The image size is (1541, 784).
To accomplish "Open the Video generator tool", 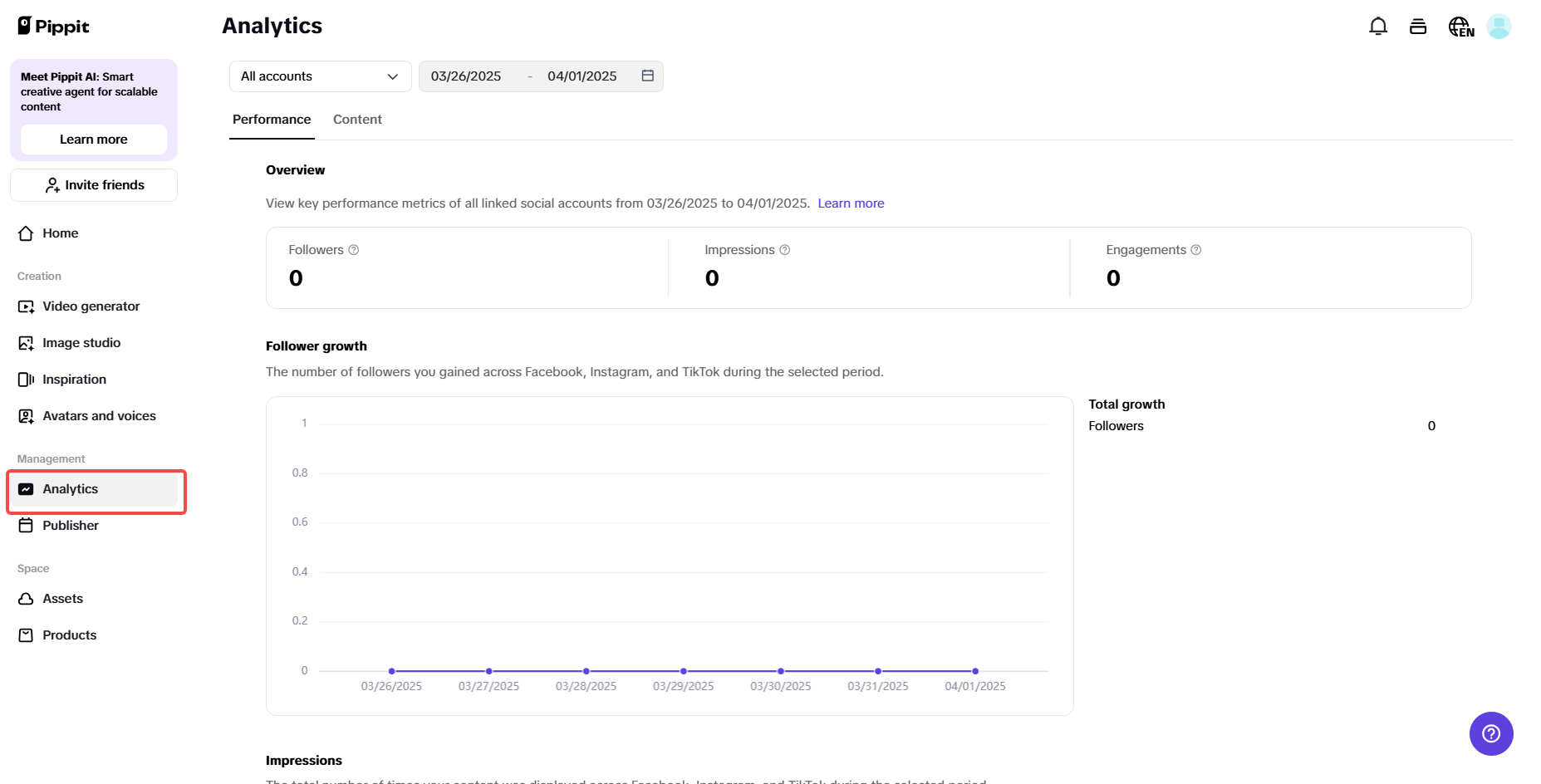I will tap(91, 306).
